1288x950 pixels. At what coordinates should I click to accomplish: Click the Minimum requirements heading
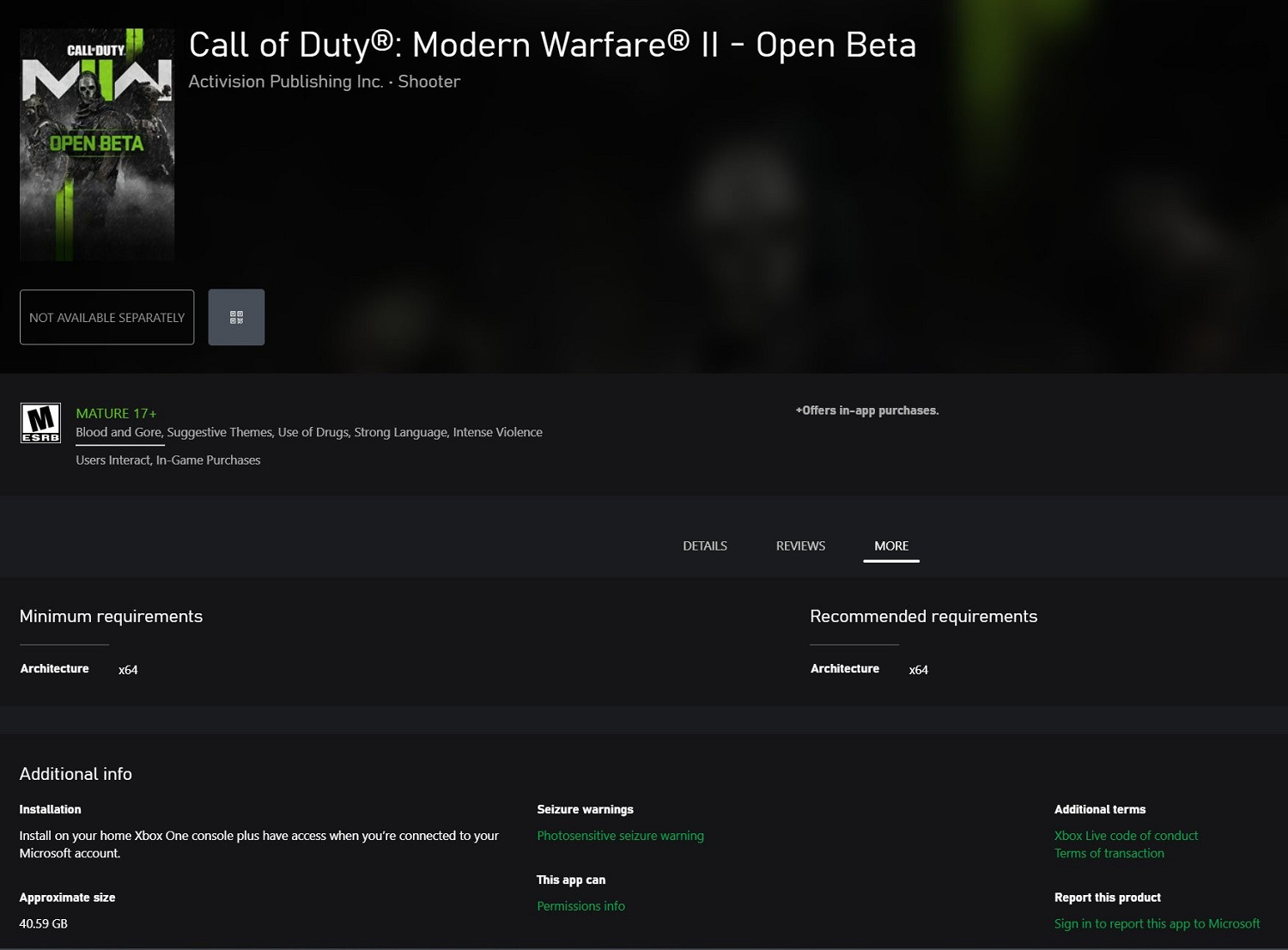[111, 617]
